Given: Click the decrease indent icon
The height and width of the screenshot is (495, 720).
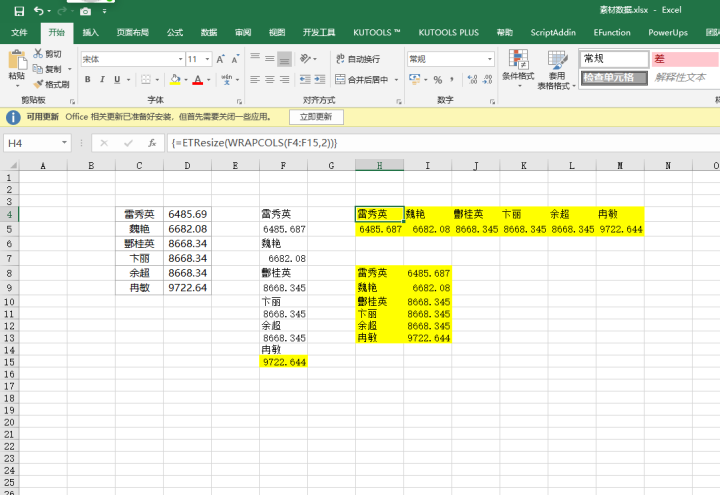Looking at the screenshot, I should (305, 79).
